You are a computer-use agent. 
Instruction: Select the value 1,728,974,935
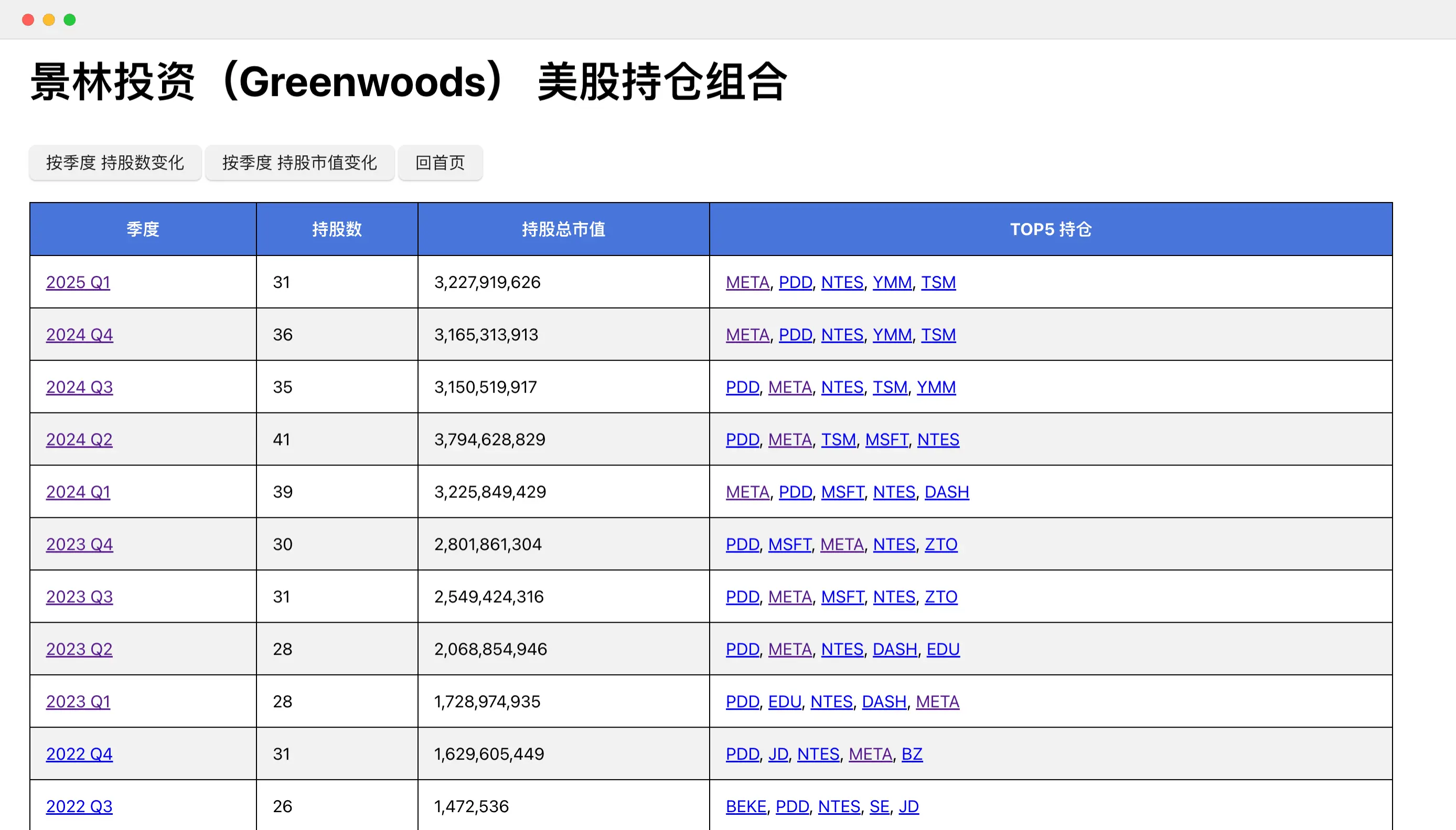click(x=487, y=702)
